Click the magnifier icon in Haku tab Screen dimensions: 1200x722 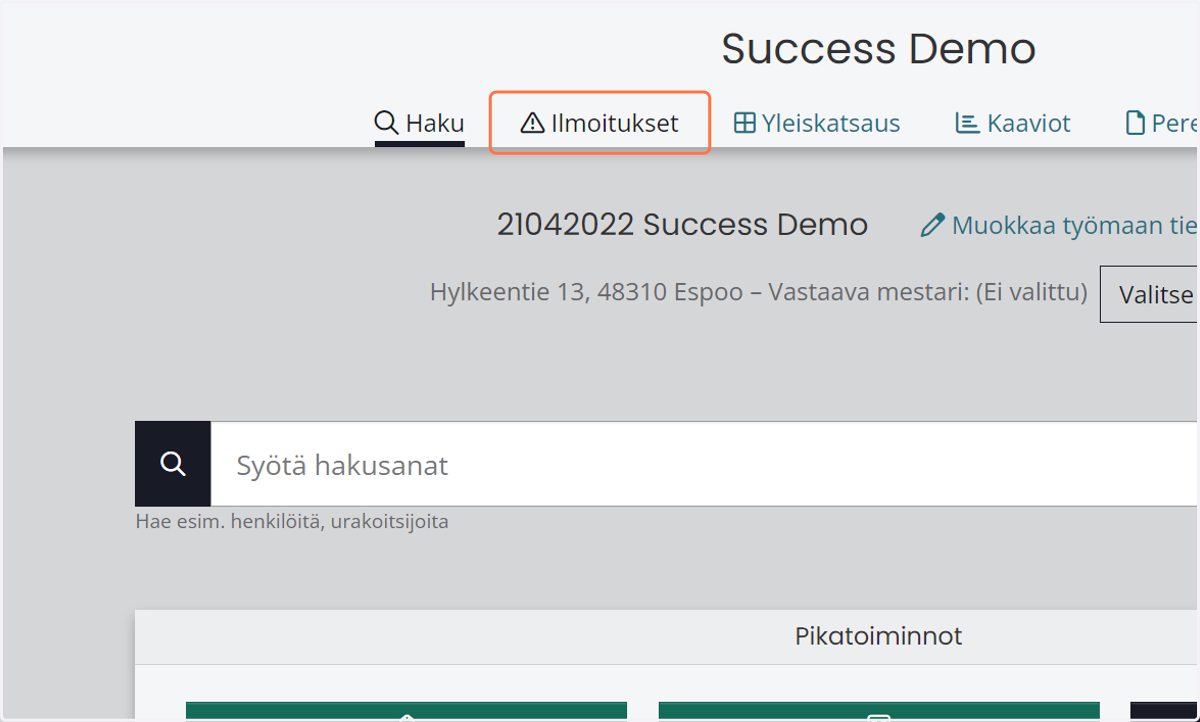[x=386, y=123]
